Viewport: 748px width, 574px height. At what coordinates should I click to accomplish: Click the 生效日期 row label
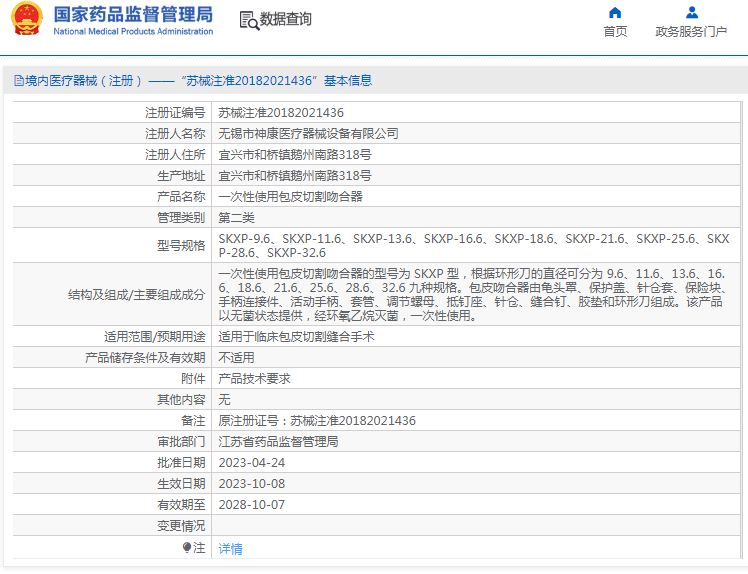tap(181, 484)
